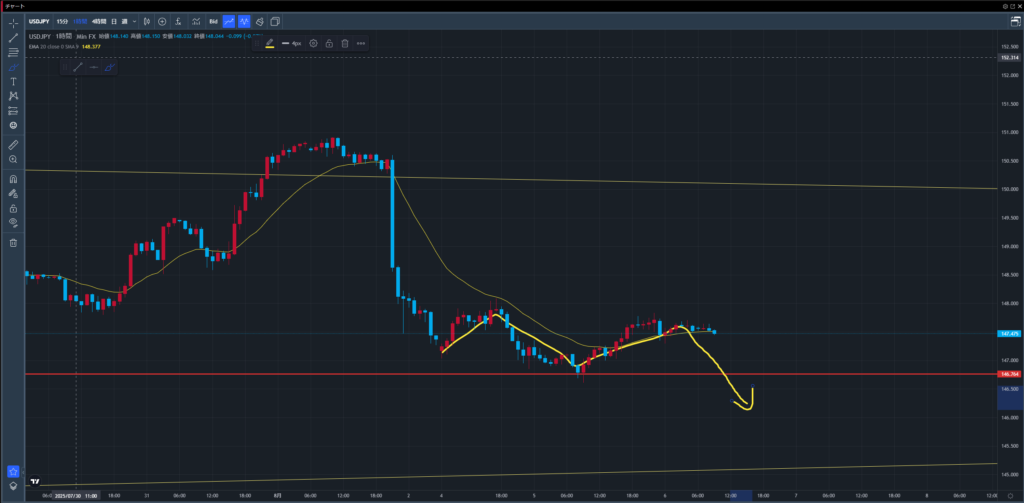Image resolution: width=1024 pixels, height=503 pixels.
Task: Click the USDJPY symbol selector
Action: 40,22
